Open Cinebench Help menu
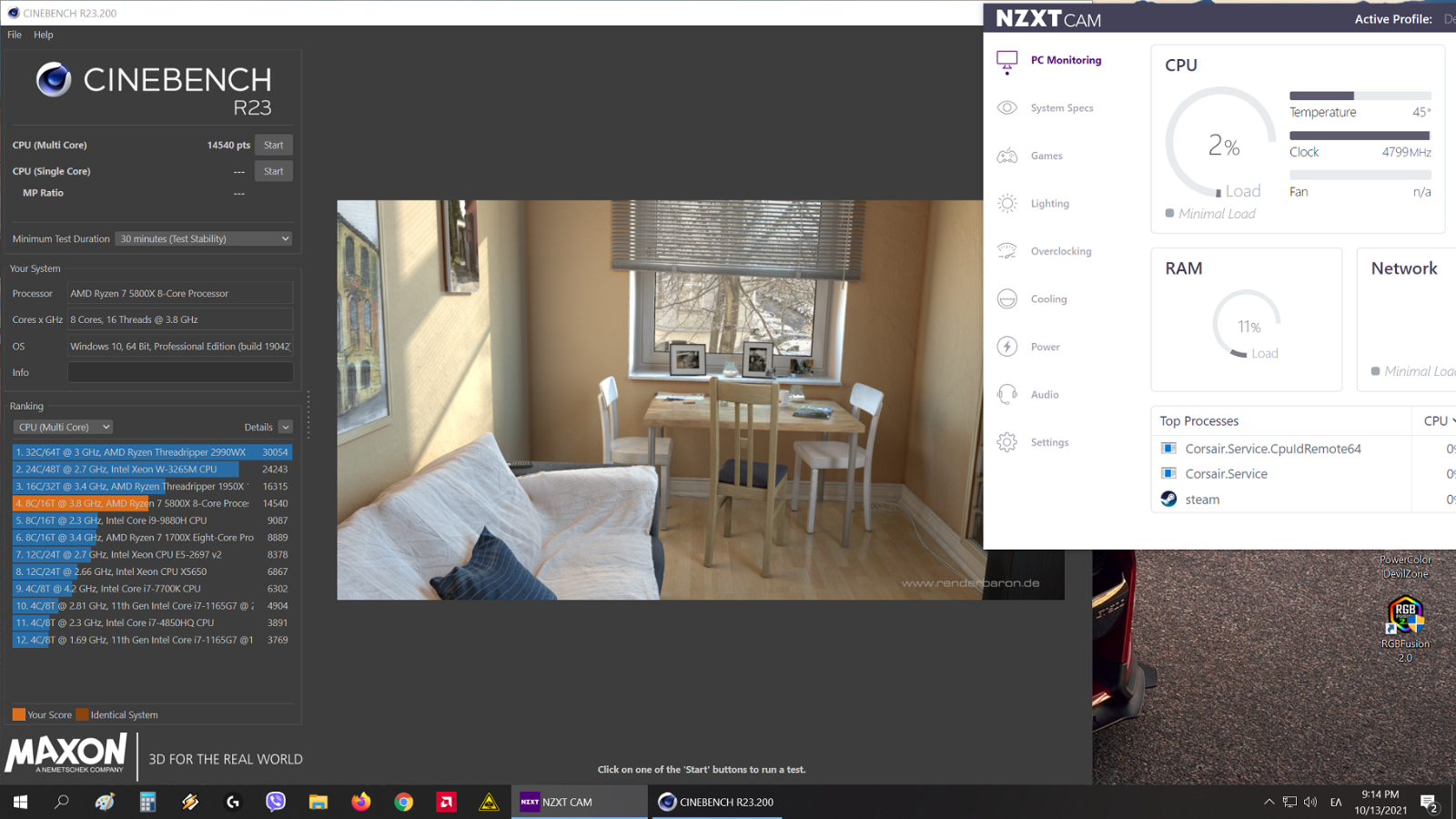This screenshot has width=1456, height=819. [44, 35]
